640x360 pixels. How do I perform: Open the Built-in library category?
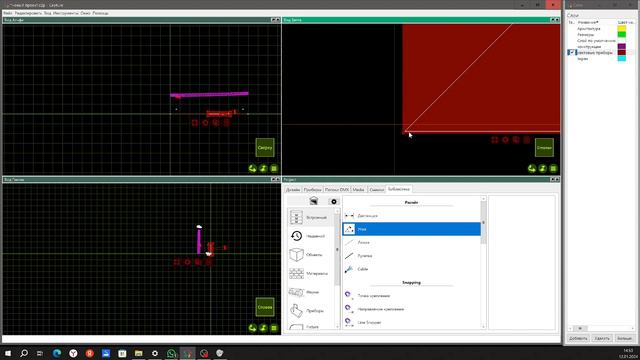310,217
